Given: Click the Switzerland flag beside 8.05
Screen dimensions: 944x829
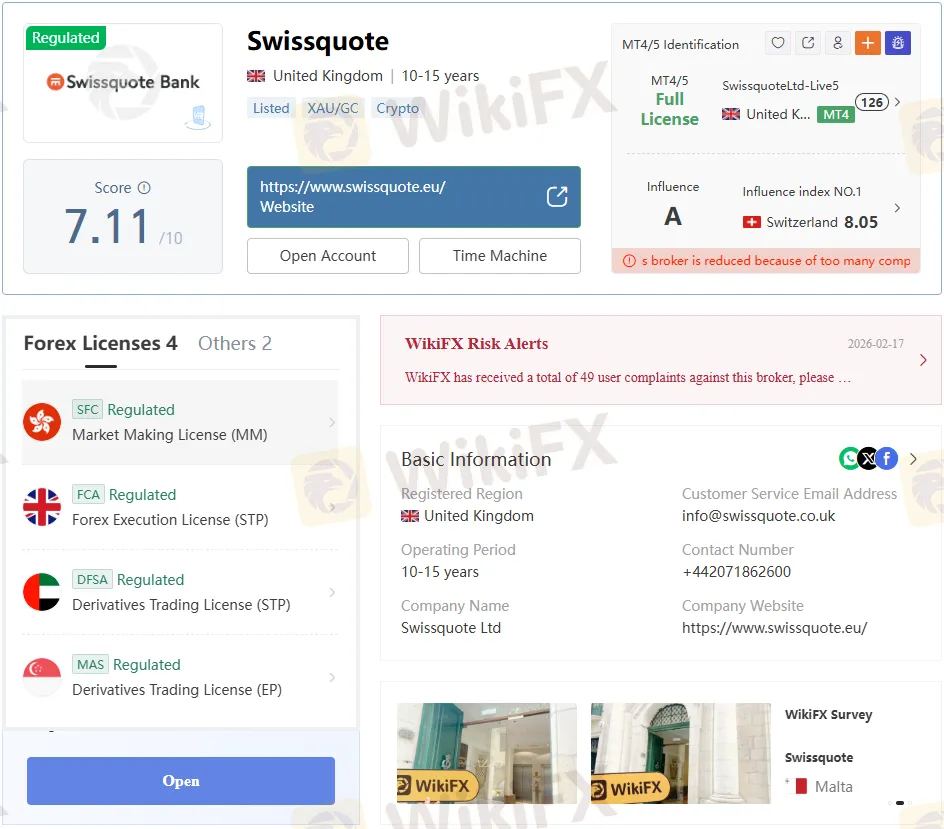Looking at the screenshot, I should [x=751, y=222].
